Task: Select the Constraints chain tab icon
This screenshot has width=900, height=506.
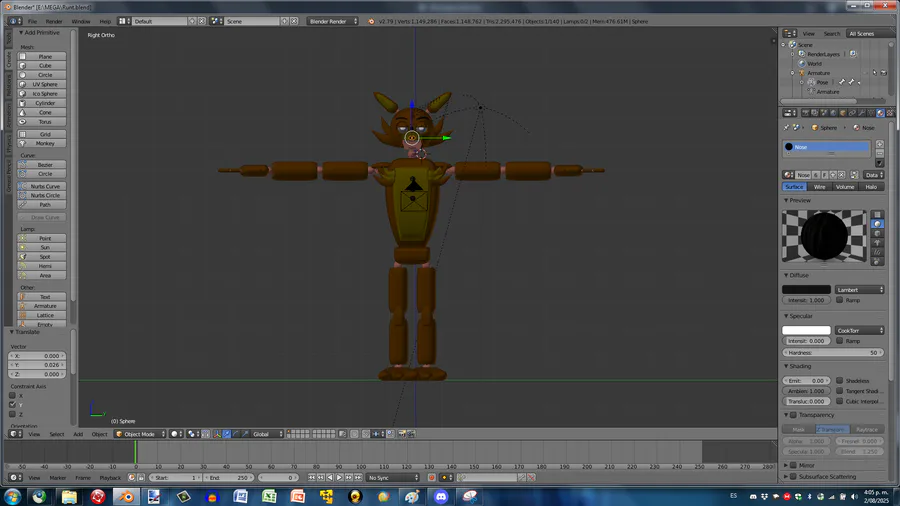Action: point(852,113)
